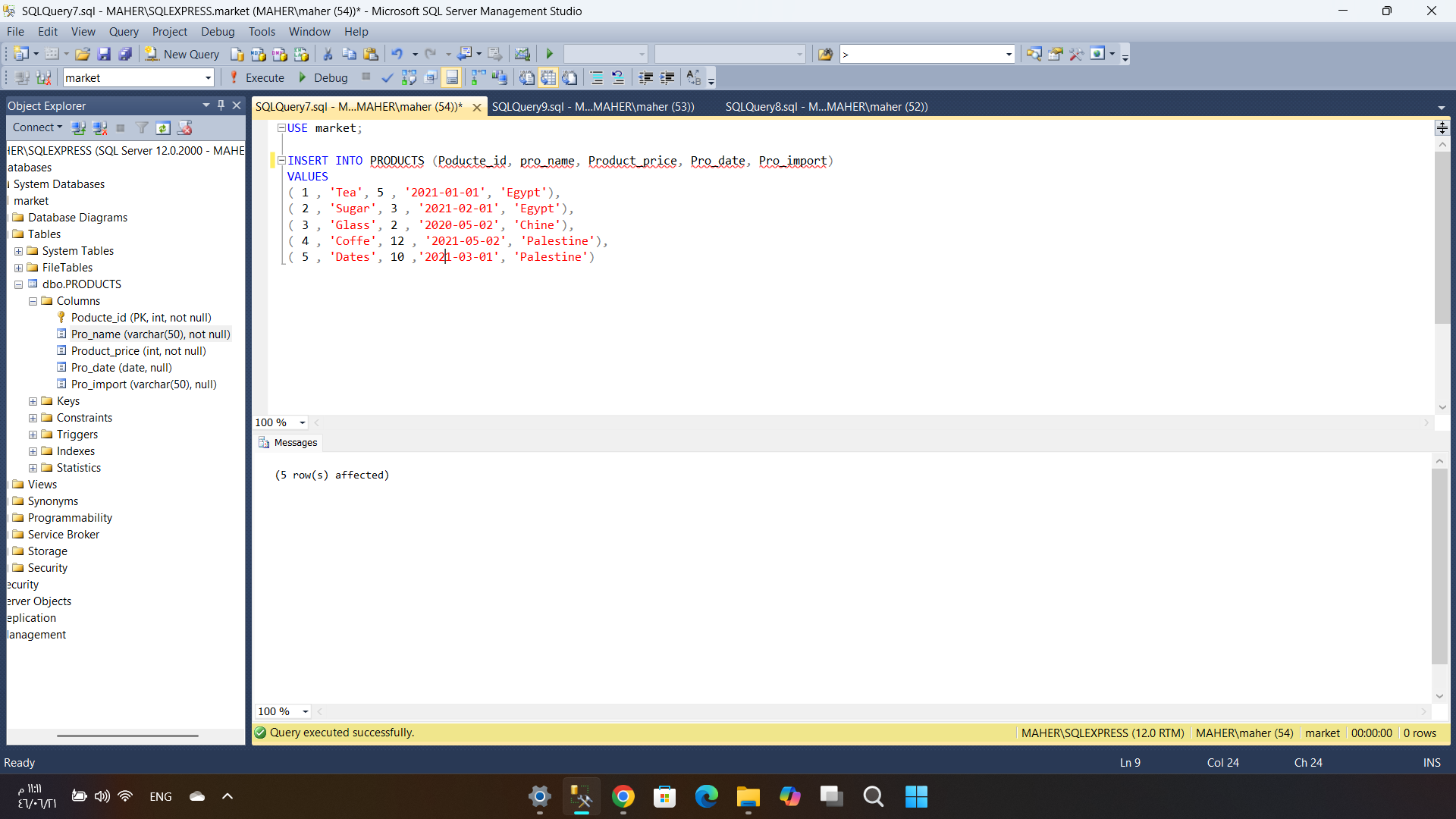Click Object Explorer horizontal scrollbar
The width and height of the screenshot is (1456, 819).
click(127, 736)
